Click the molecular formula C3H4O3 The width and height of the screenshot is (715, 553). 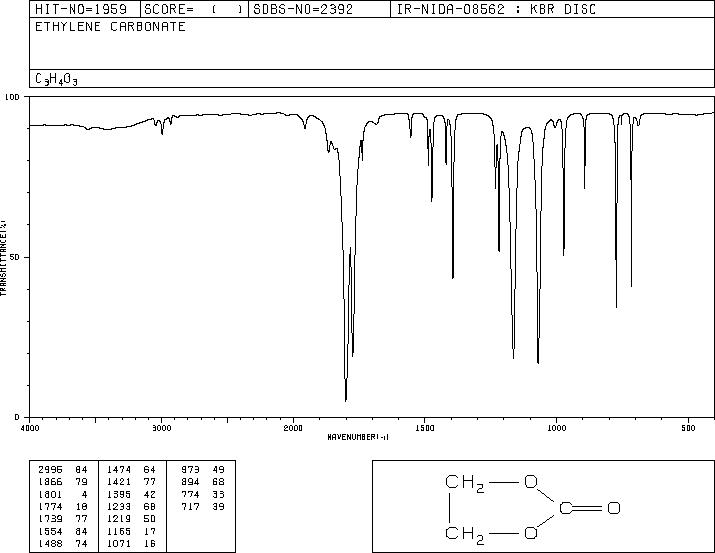click(56, 79)
